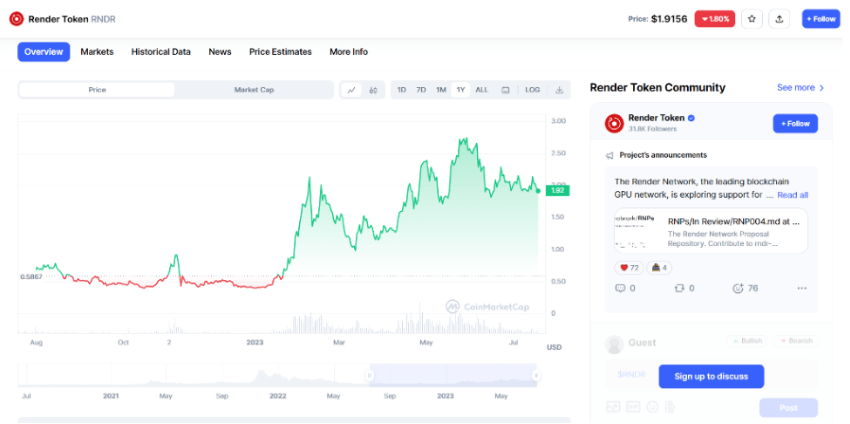This screenshot has height=424, width=850.
Task: Add a reaction with 76 count
Action: pyautogui.click(x=745, y=288)
